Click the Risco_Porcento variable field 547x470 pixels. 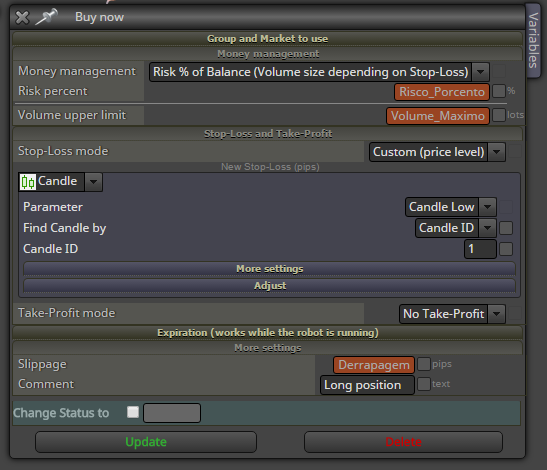tap(442, 92)
